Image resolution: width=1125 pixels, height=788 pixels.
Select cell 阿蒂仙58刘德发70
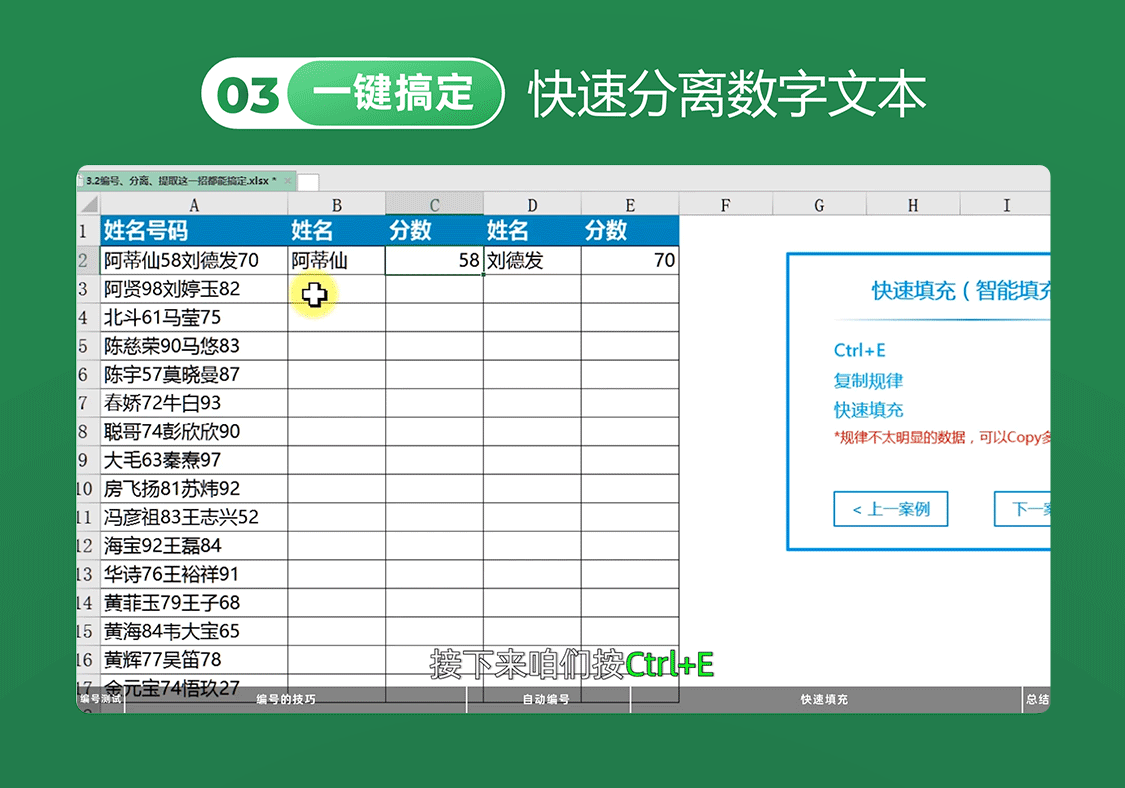coord(194,261)
